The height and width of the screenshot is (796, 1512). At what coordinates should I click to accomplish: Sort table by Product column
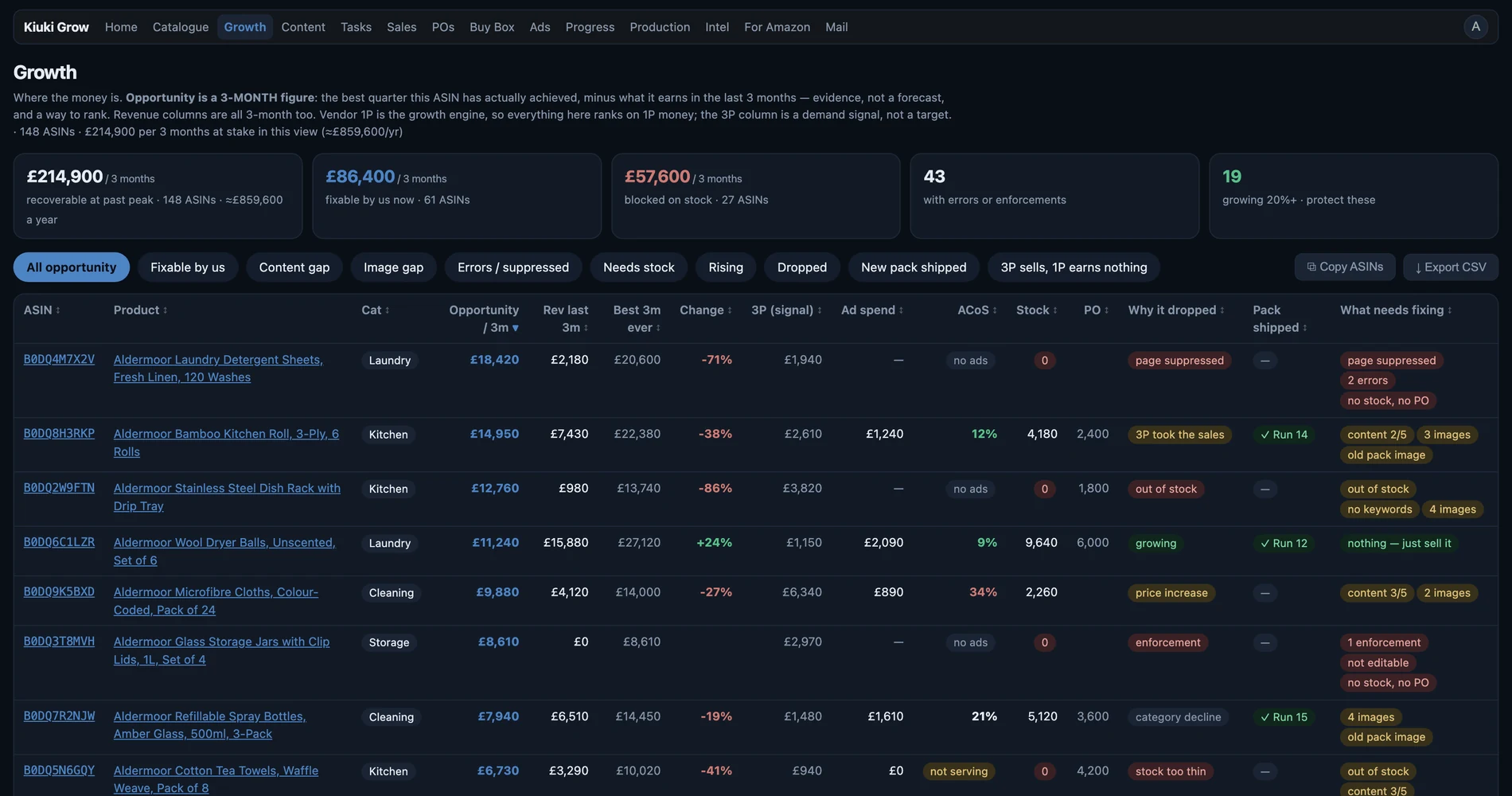pyautogui.click(x=140, y=310)
